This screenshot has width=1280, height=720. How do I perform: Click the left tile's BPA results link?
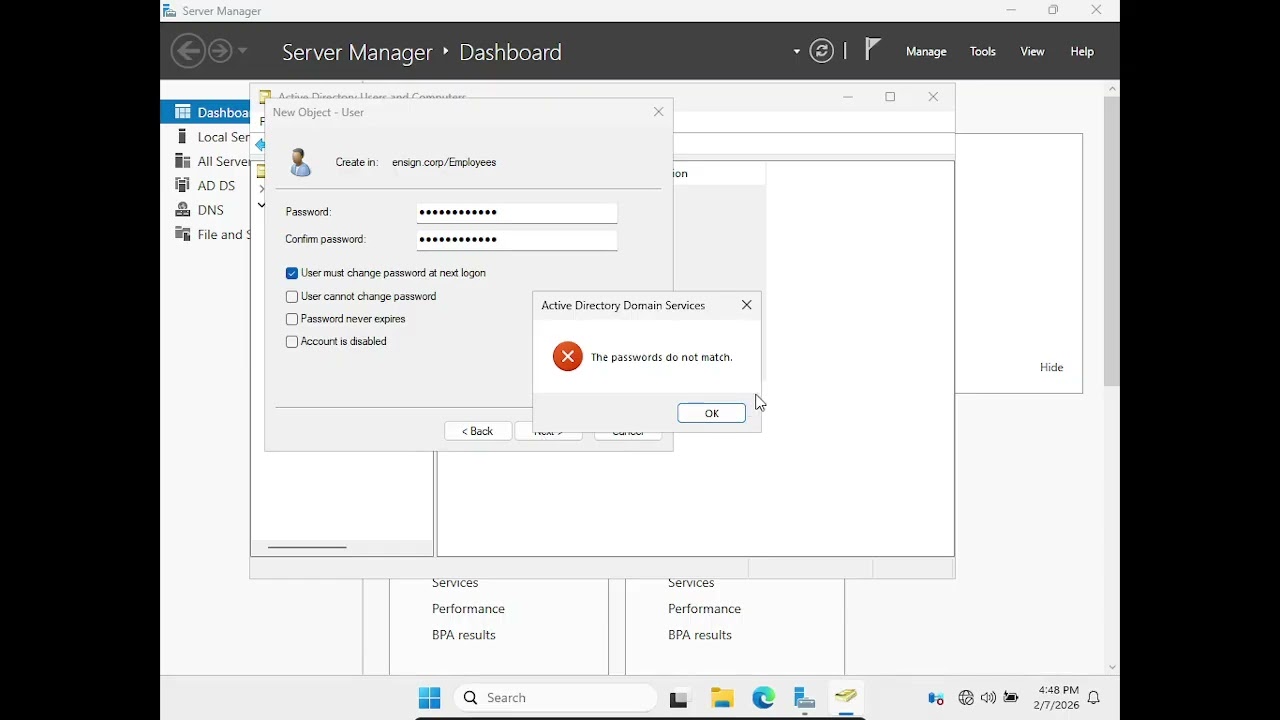click(x=463, y=635)
